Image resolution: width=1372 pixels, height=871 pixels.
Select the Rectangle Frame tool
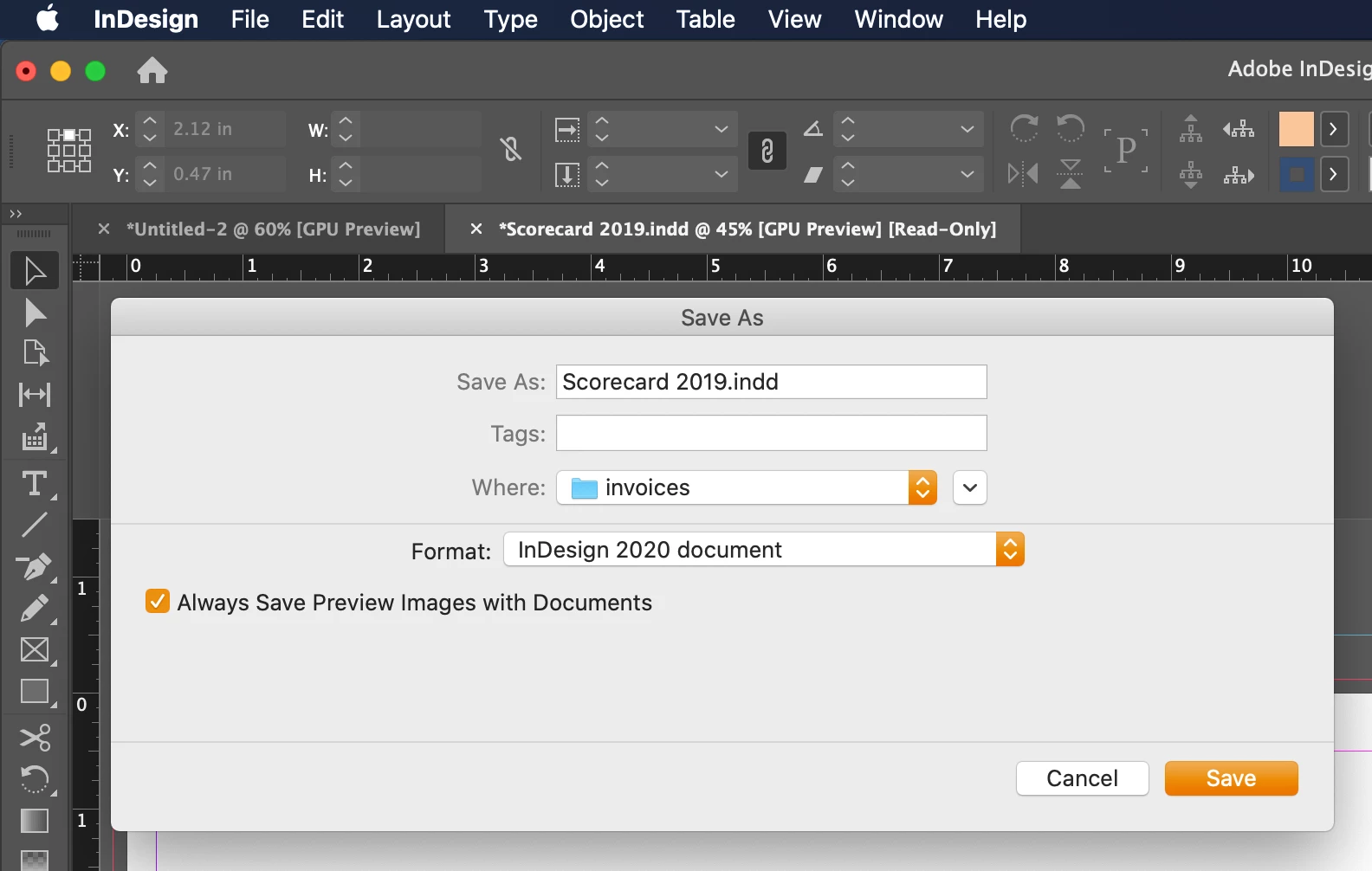coord(35,650)
